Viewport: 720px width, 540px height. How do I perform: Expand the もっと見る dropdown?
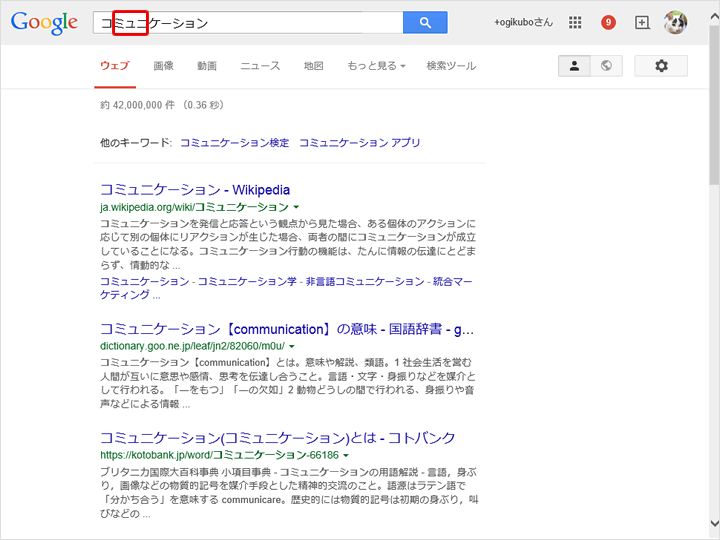coord(377,66)
